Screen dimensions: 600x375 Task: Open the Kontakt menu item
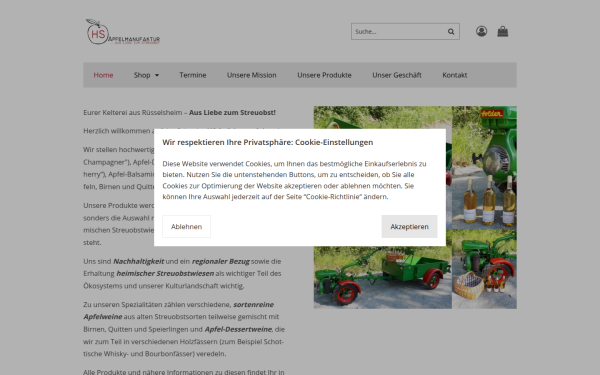(455, 75)
